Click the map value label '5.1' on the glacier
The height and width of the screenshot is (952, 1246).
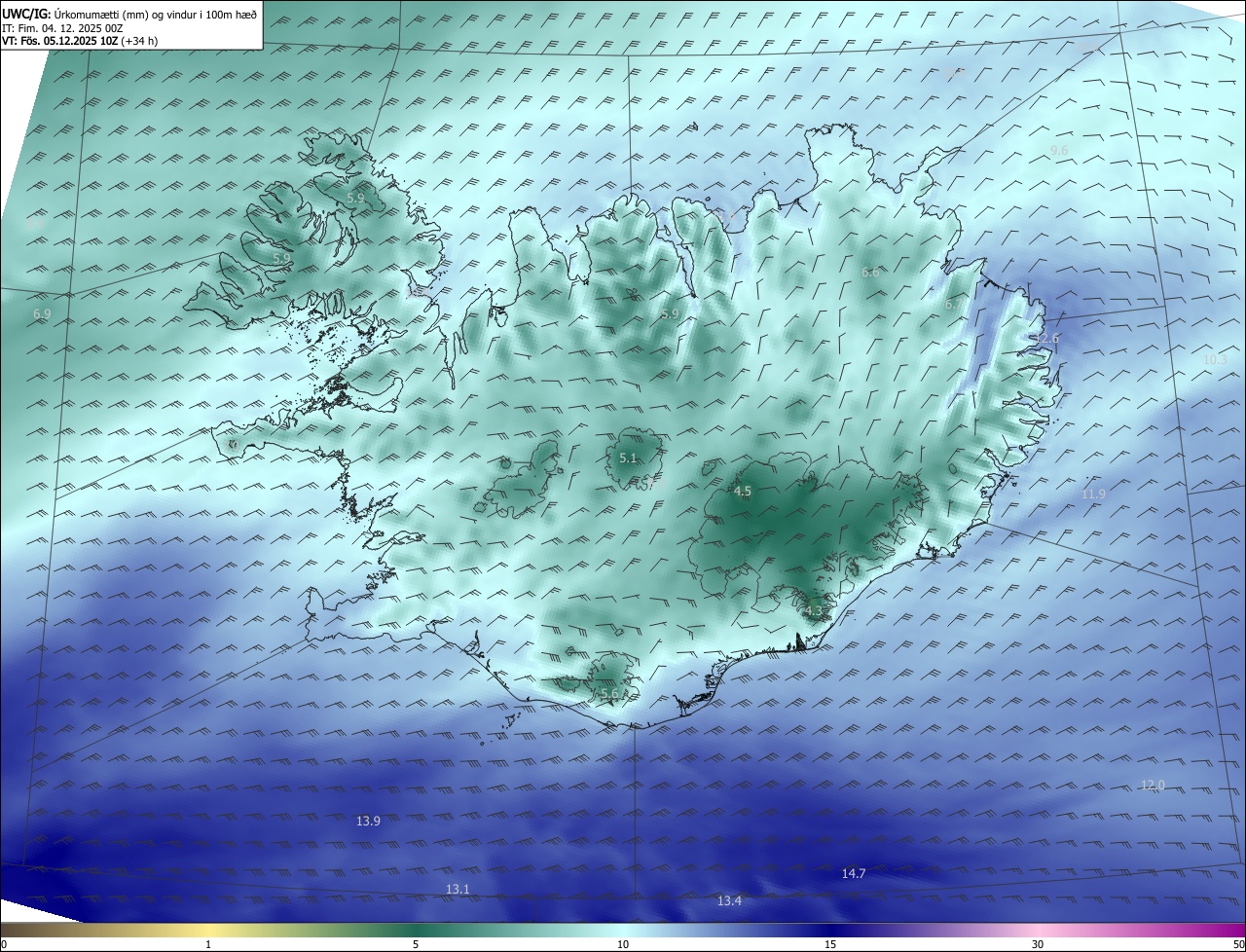click(628, 458)
